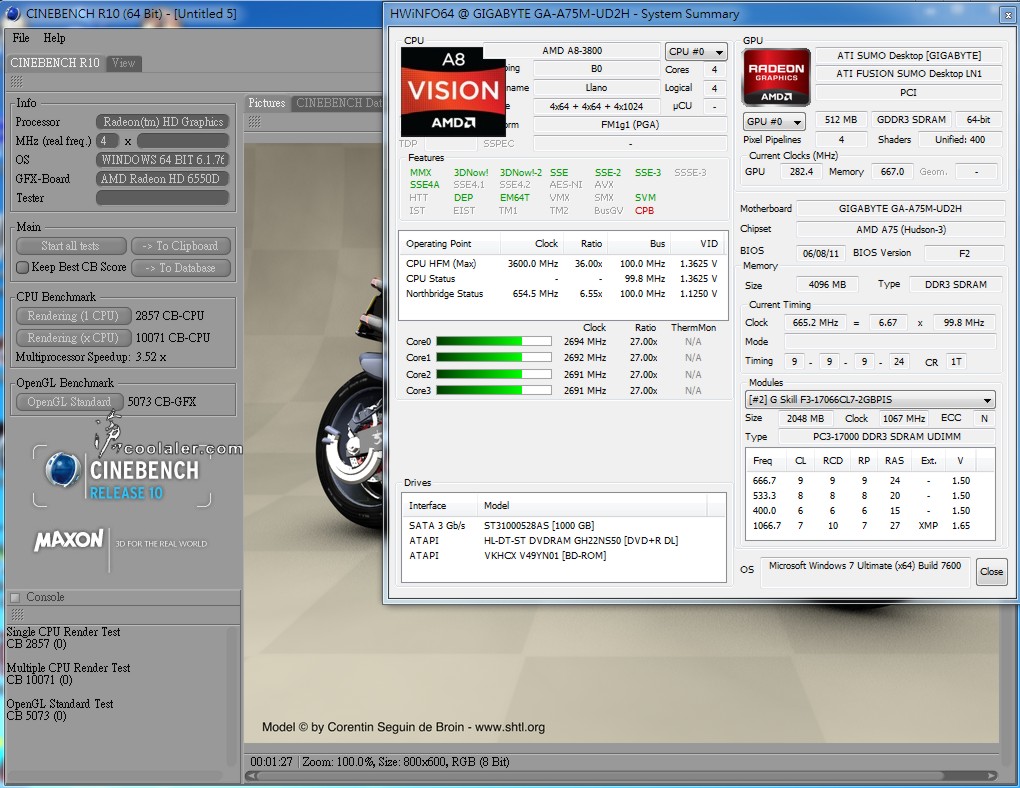Switch to the CINEBENCH Database tab
The image size is (1020, 788).
338,103
